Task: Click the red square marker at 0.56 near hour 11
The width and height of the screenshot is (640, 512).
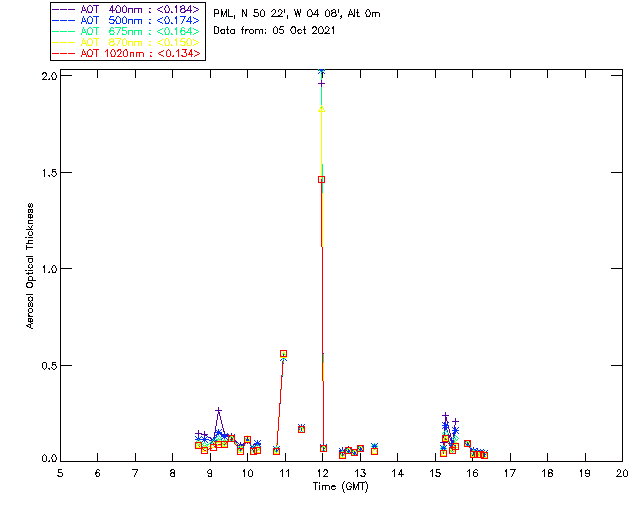Action: tap(284, 354)
